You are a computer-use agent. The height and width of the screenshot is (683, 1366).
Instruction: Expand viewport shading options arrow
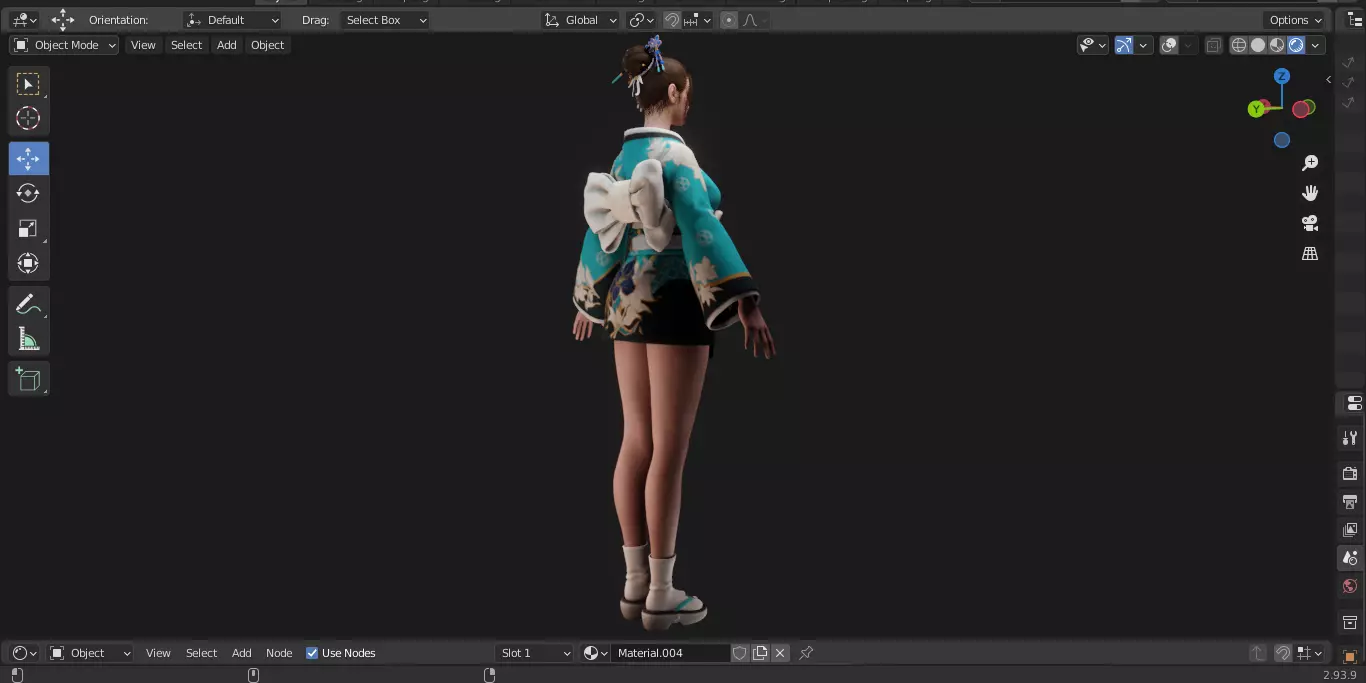tap(1315, 45)
